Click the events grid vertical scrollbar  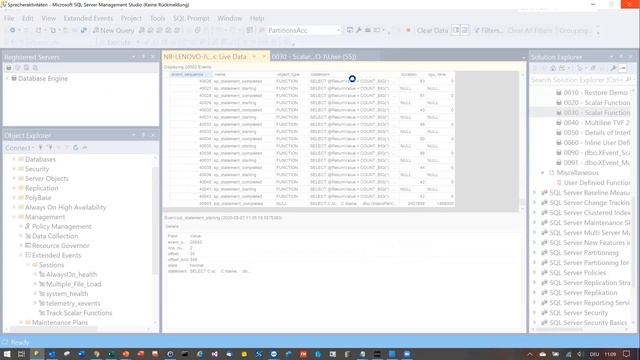coord(522,141)
